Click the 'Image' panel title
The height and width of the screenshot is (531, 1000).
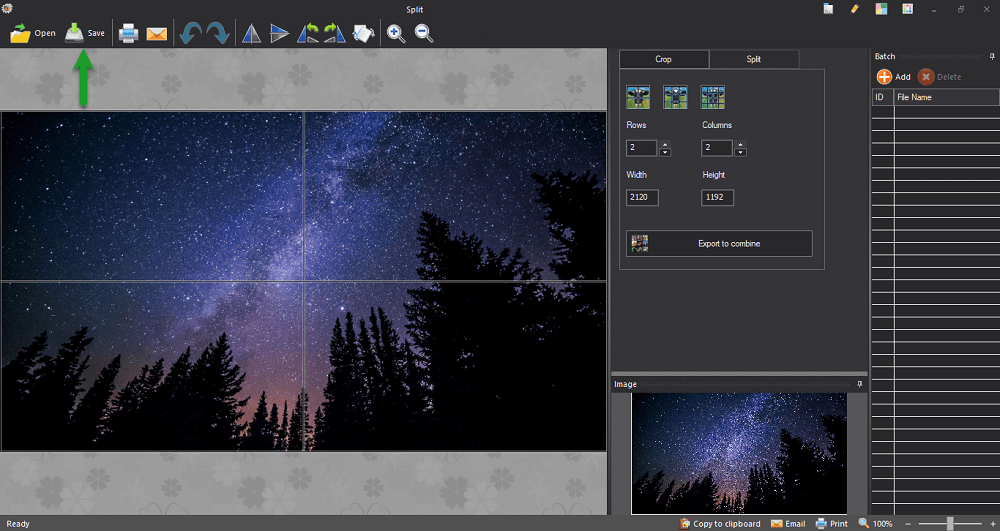click(x=625, y=384)
